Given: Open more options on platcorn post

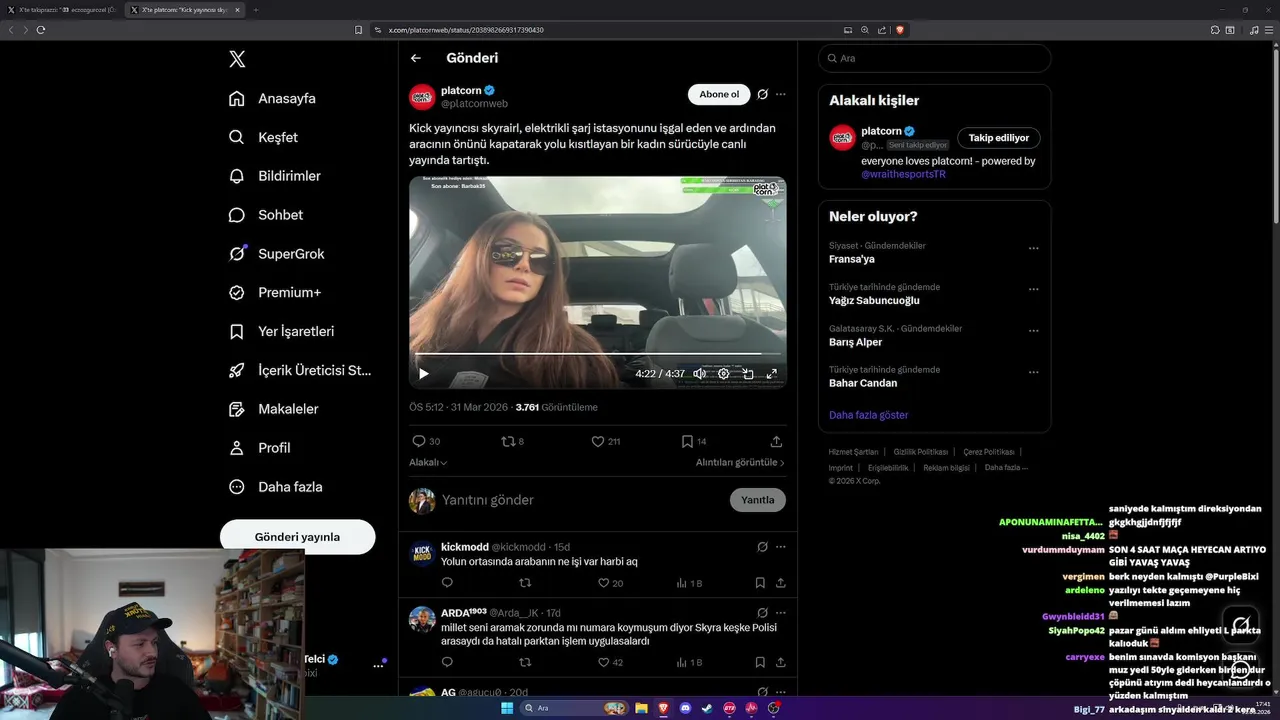Looking at the screenshot, I should click(x=781, y=94).
